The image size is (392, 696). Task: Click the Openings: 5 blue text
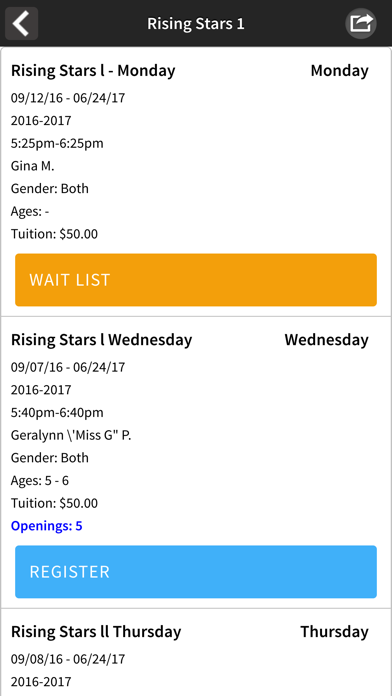point(47,526)
